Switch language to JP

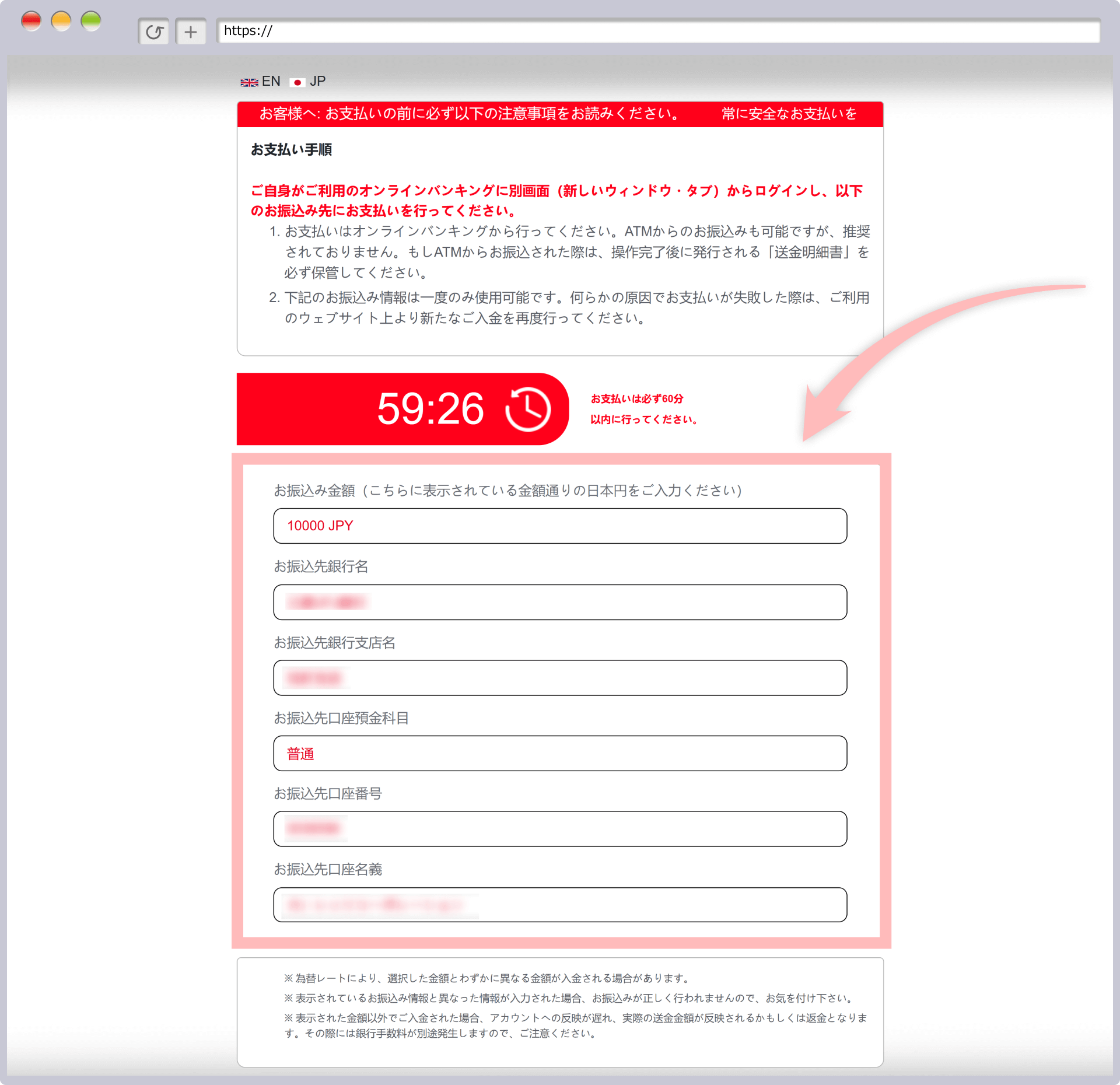[317, 81]
